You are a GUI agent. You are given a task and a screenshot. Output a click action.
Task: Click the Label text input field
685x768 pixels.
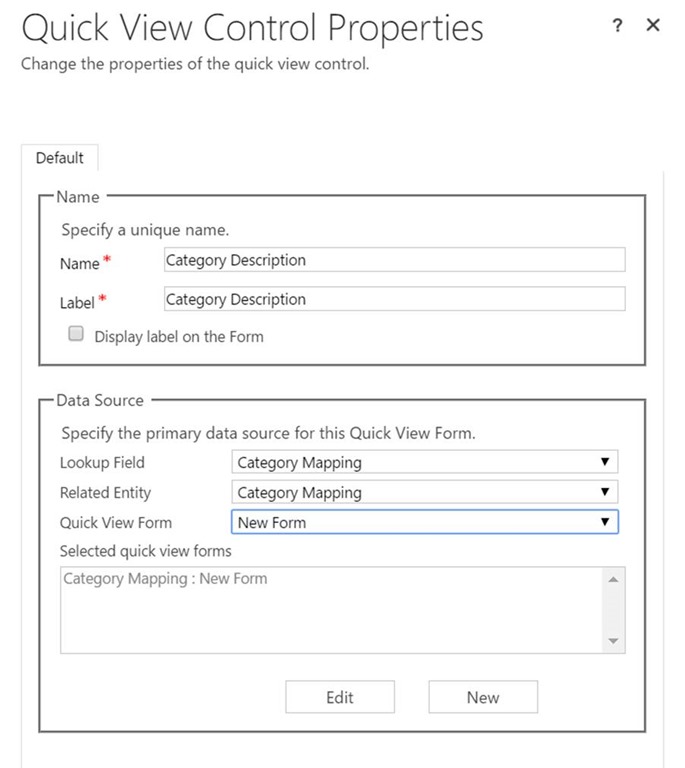point(394,299)
